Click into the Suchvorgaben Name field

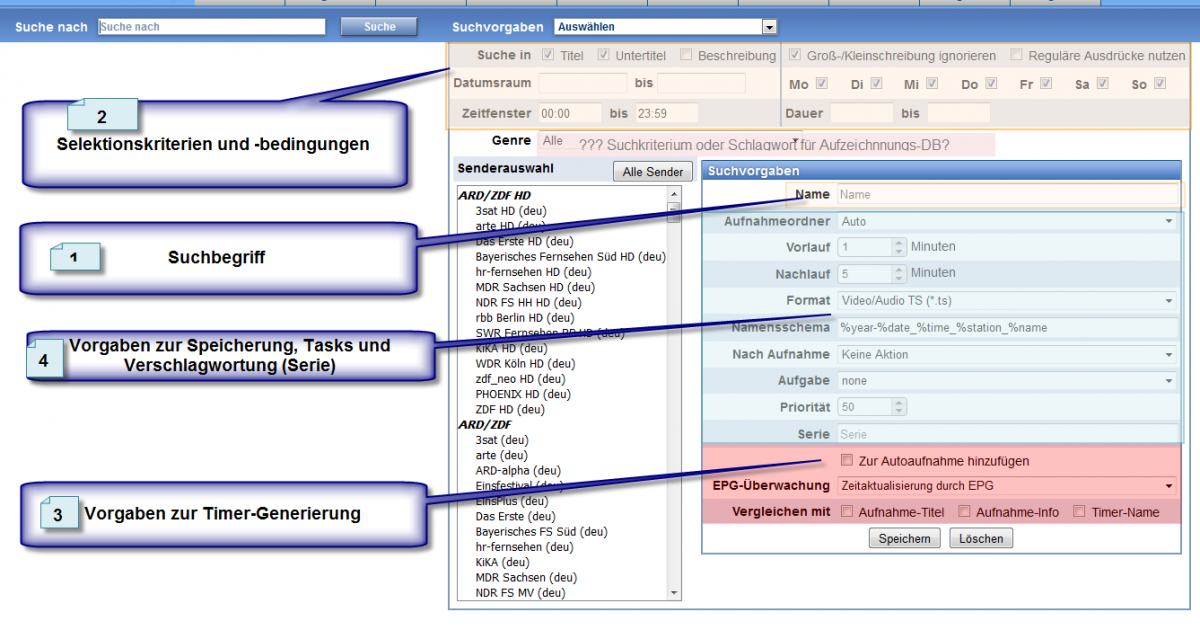point(1007,195)
